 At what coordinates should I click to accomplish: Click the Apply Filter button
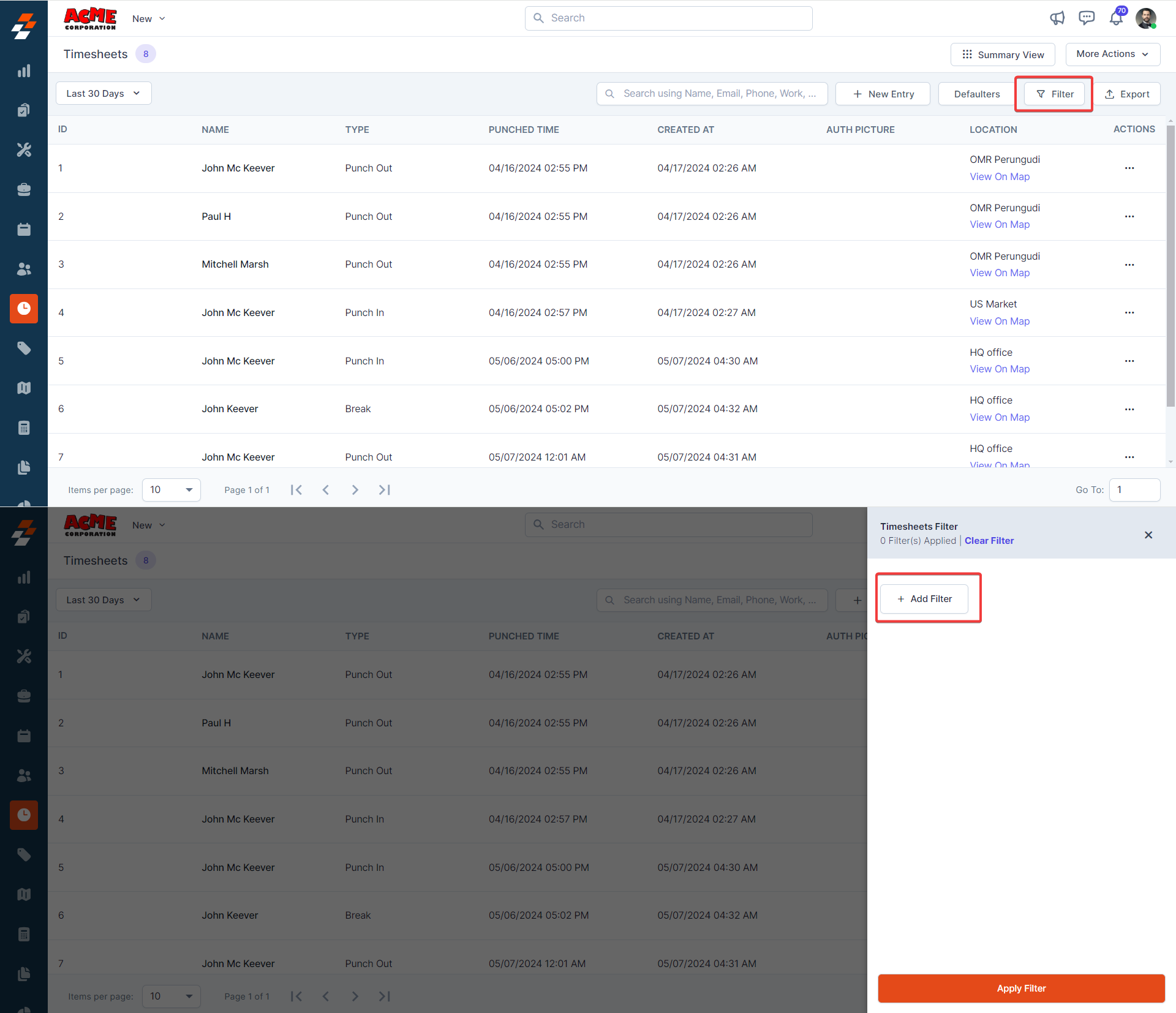(1021, 988)
